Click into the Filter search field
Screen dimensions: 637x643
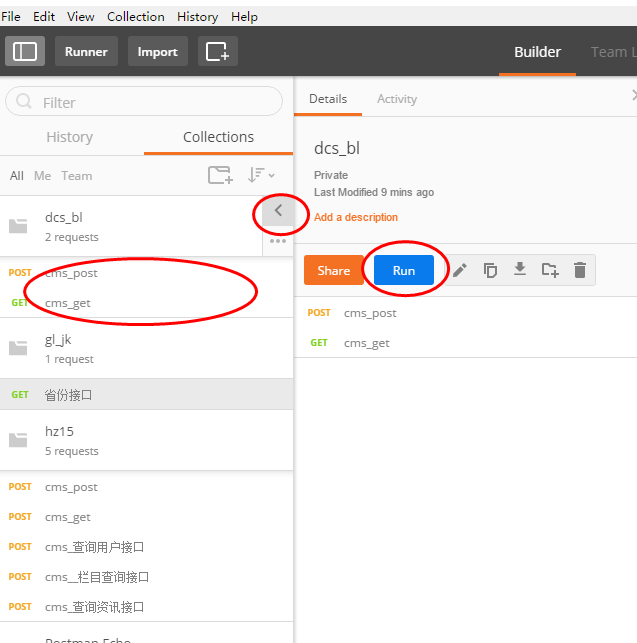(x=144, y=101)
